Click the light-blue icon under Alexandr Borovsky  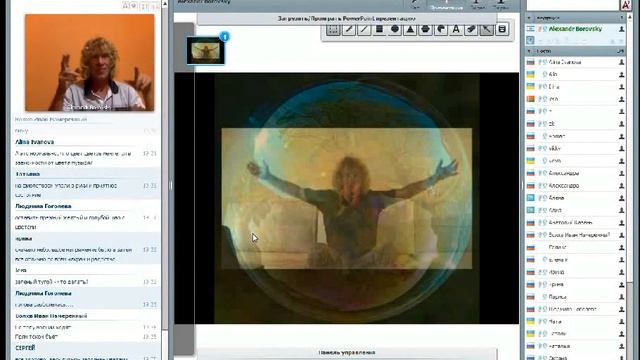530,40
